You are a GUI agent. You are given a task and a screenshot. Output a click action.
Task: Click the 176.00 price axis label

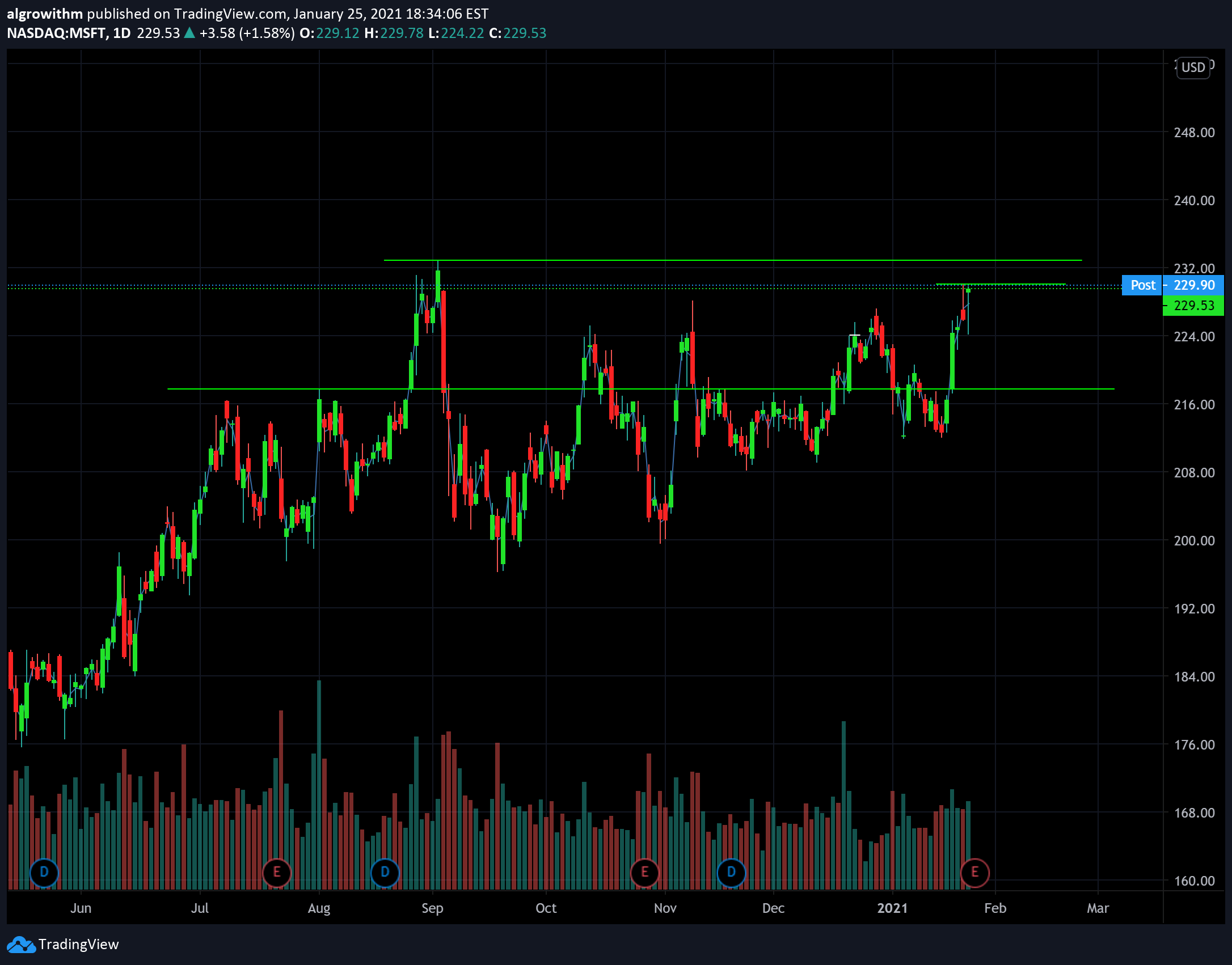tap(1195, 745)
